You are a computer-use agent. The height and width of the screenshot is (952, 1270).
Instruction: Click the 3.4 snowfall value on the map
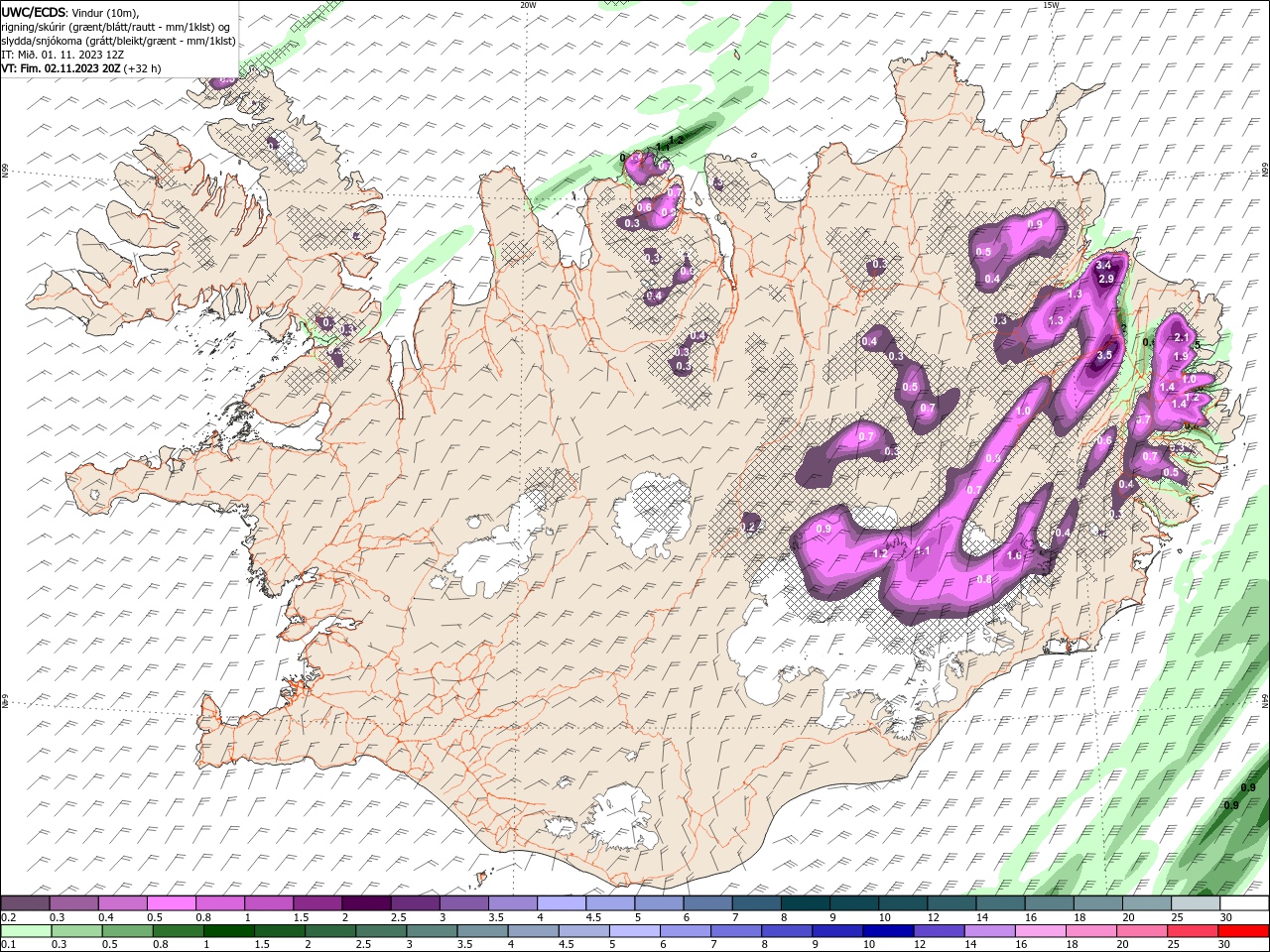coord(1103,266)
